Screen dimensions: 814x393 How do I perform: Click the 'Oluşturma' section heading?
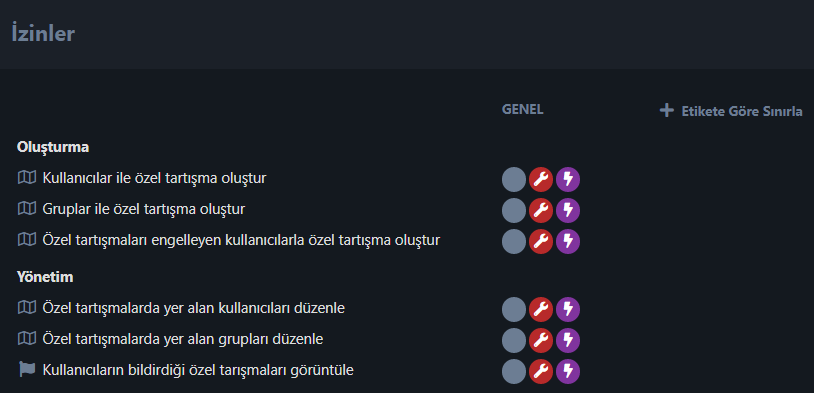point(53,147)
